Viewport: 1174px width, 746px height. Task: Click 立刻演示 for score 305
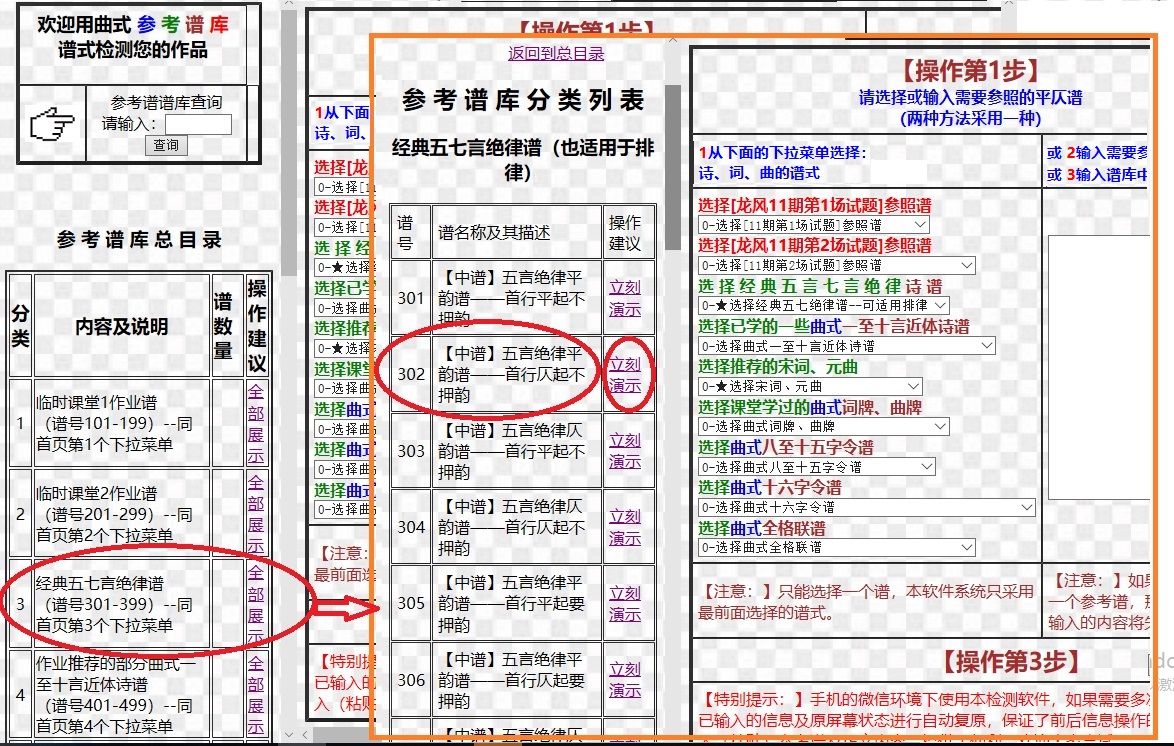625,604
